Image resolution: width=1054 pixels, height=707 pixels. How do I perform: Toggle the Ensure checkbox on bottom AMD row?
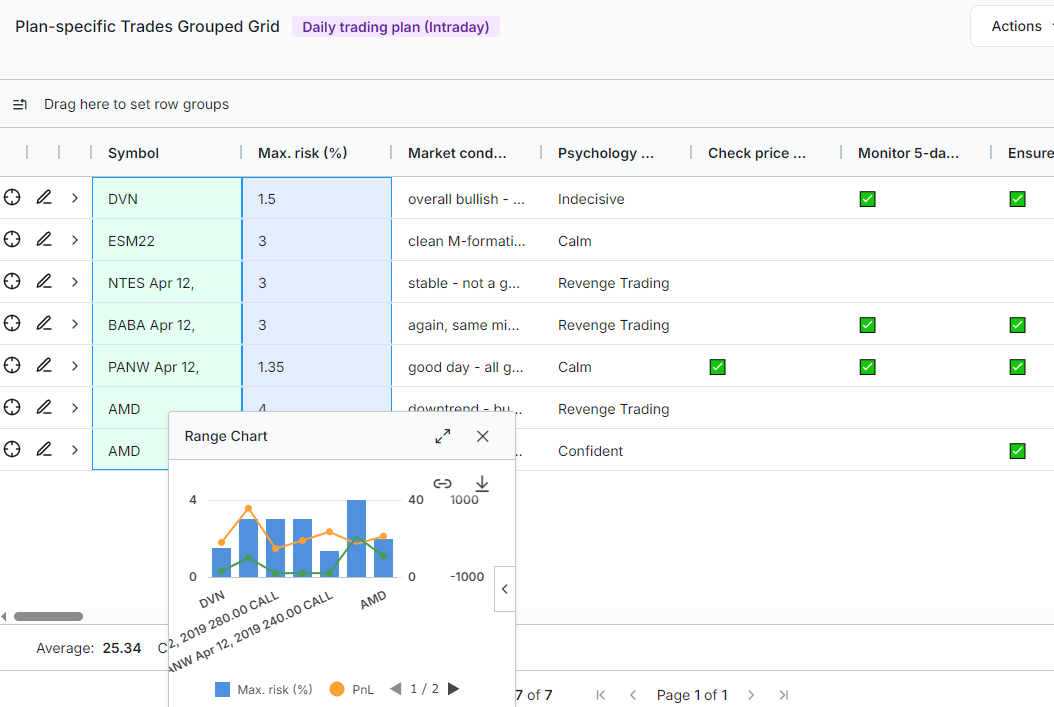tap(1017, 450)
